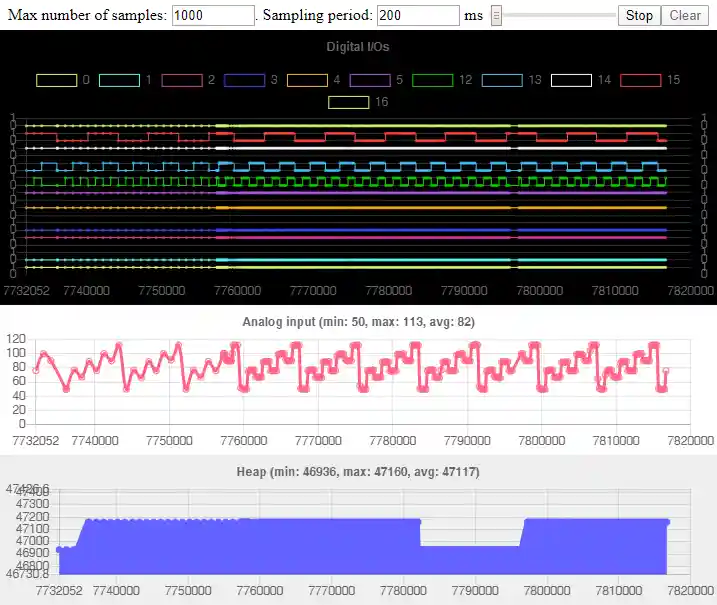
Task: Click the Heap chart title
Action: point(358,470)
